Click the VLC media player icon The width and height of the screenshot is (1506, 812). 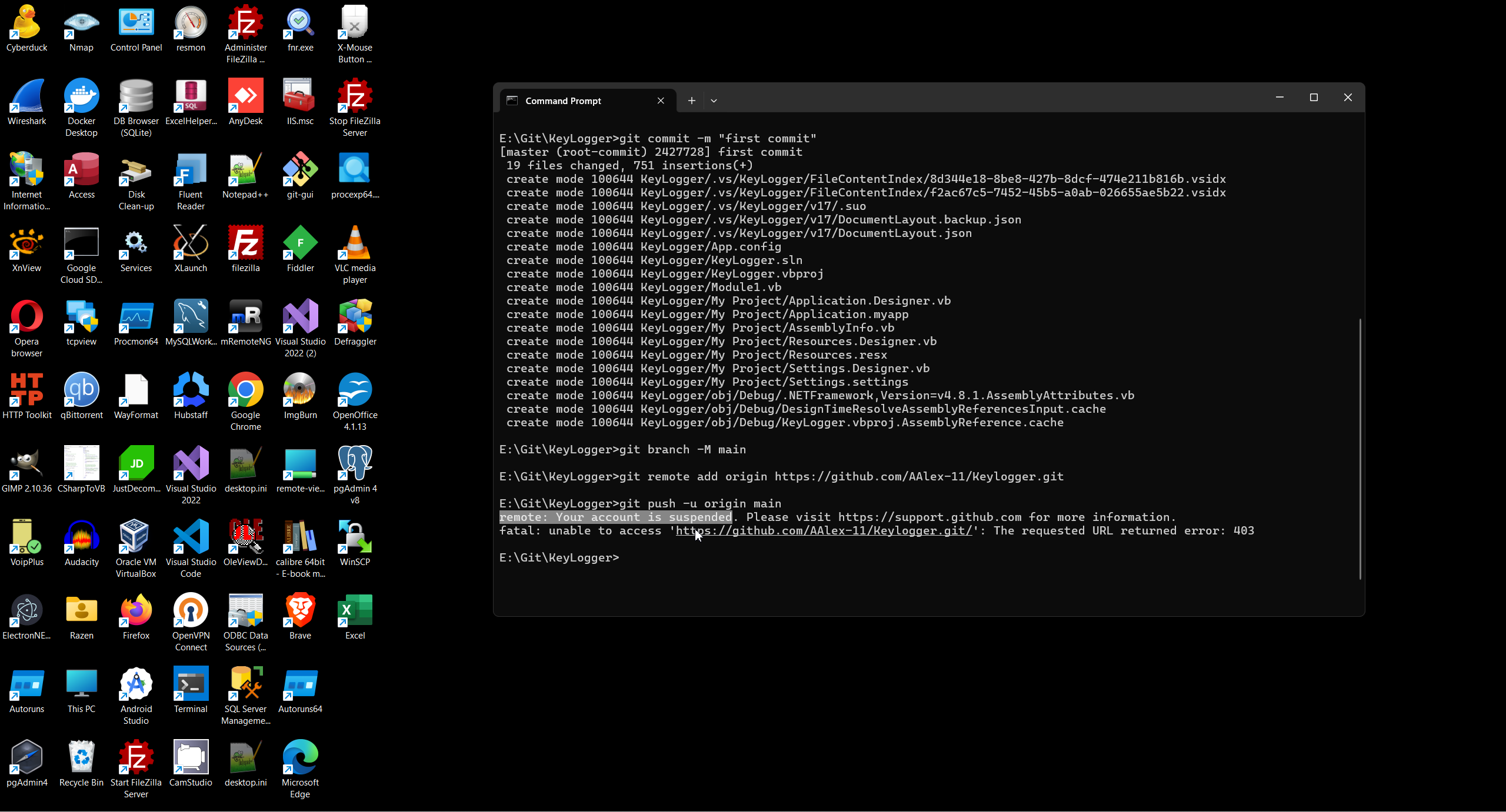pos(355,243)
